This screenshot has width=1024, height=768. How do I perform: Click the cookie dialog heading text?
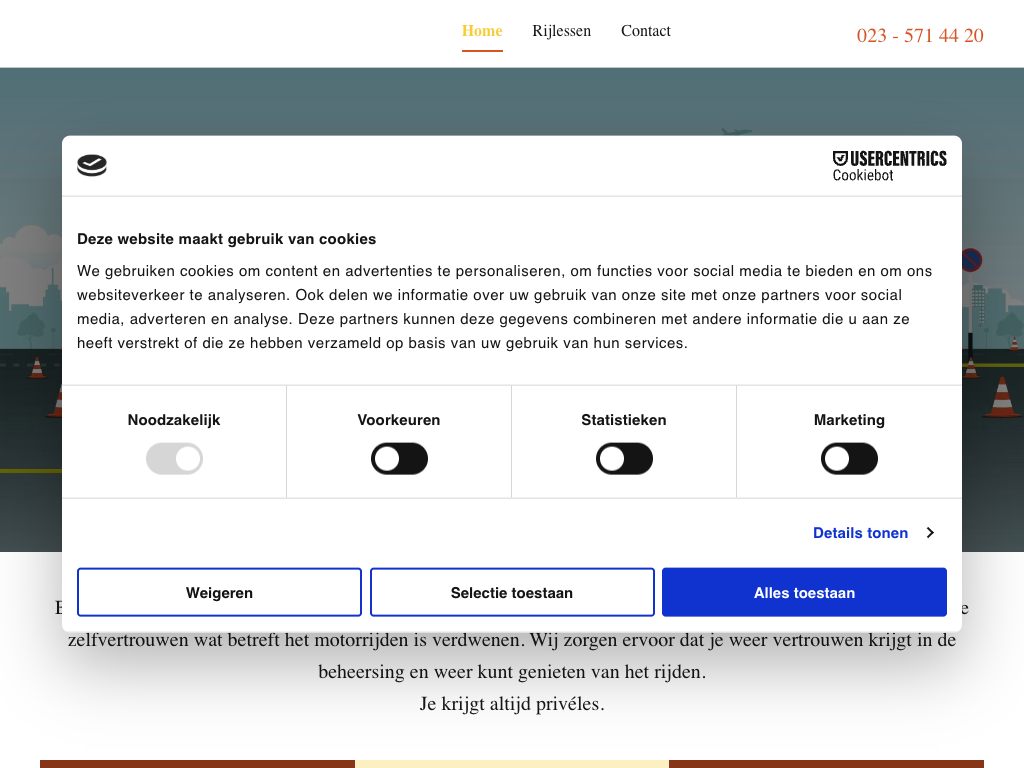click(x=227, y=239)
